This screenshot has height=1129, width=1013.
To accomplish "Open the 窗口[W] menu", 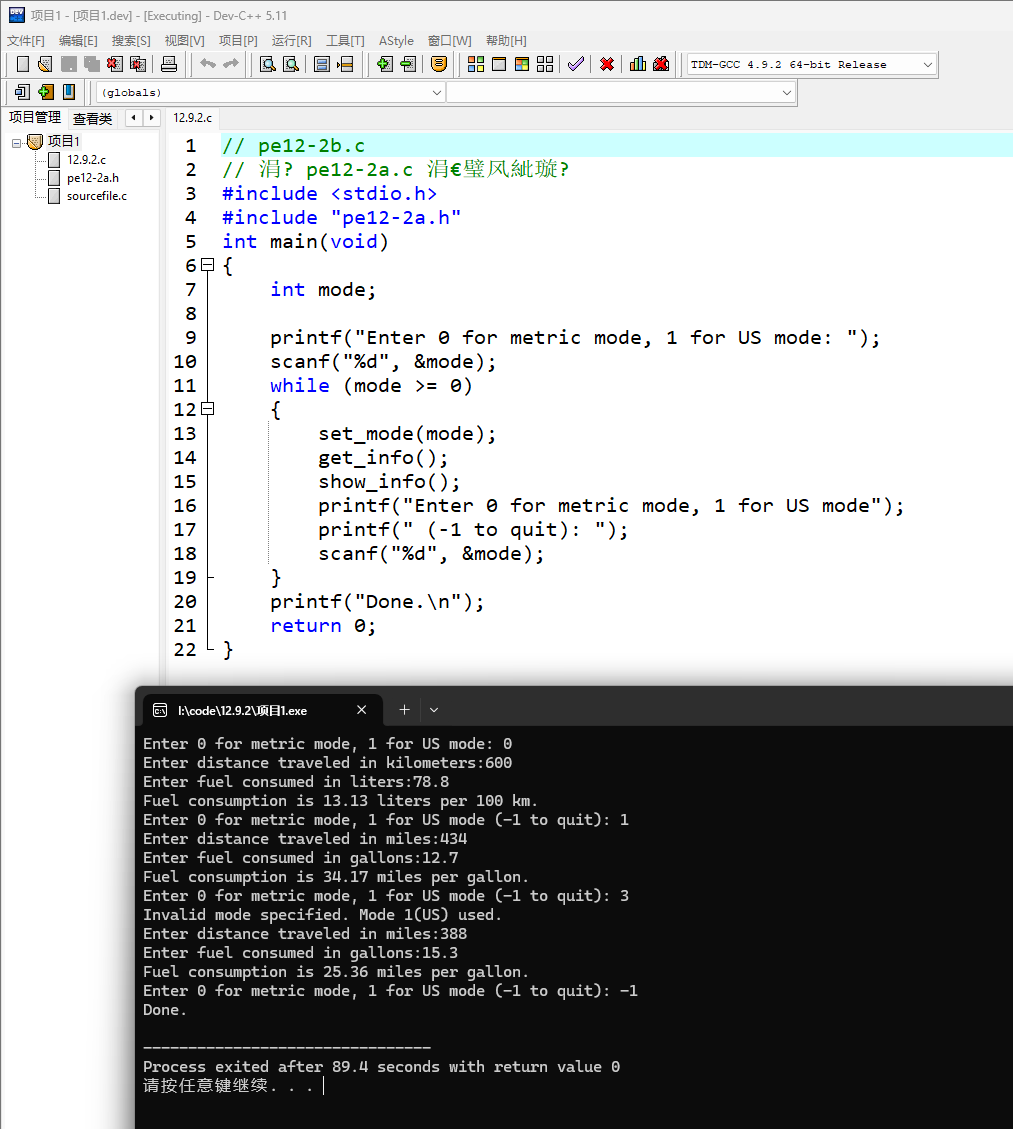I will click(x=449, y=40).
